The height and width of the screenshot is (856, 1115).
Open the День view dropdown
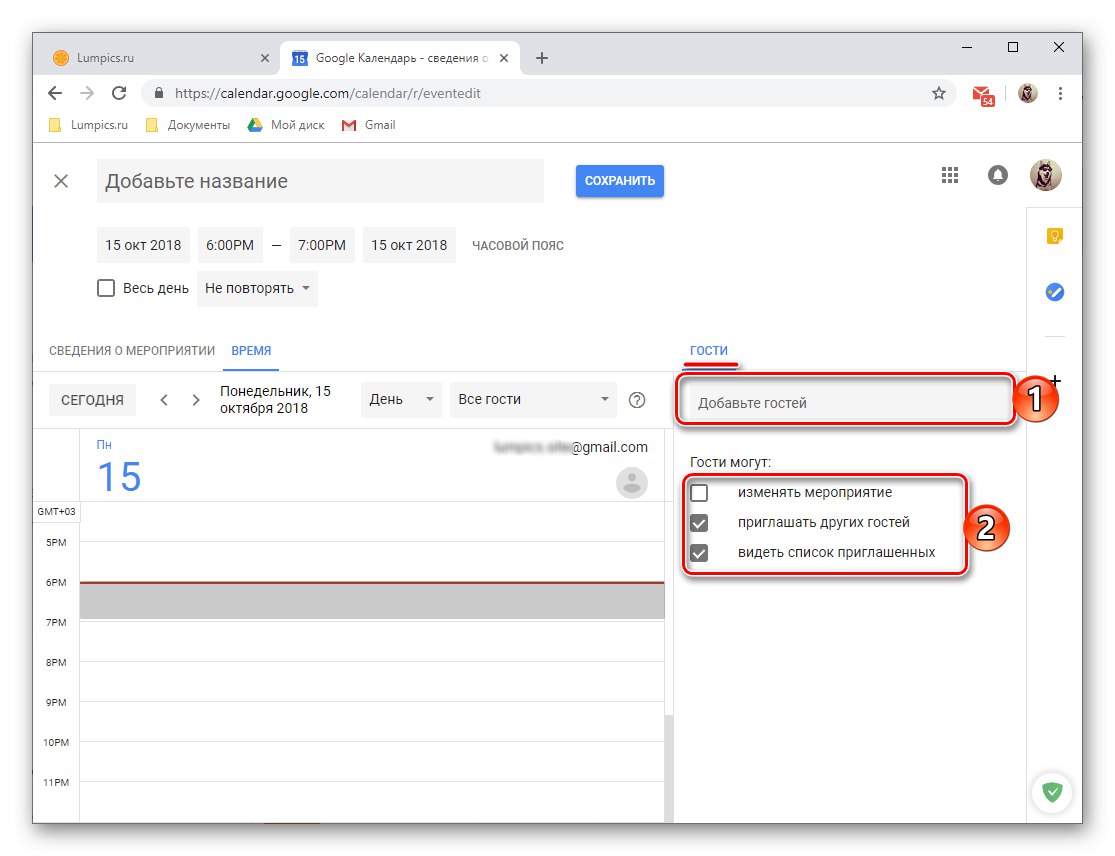pos(400,399)
